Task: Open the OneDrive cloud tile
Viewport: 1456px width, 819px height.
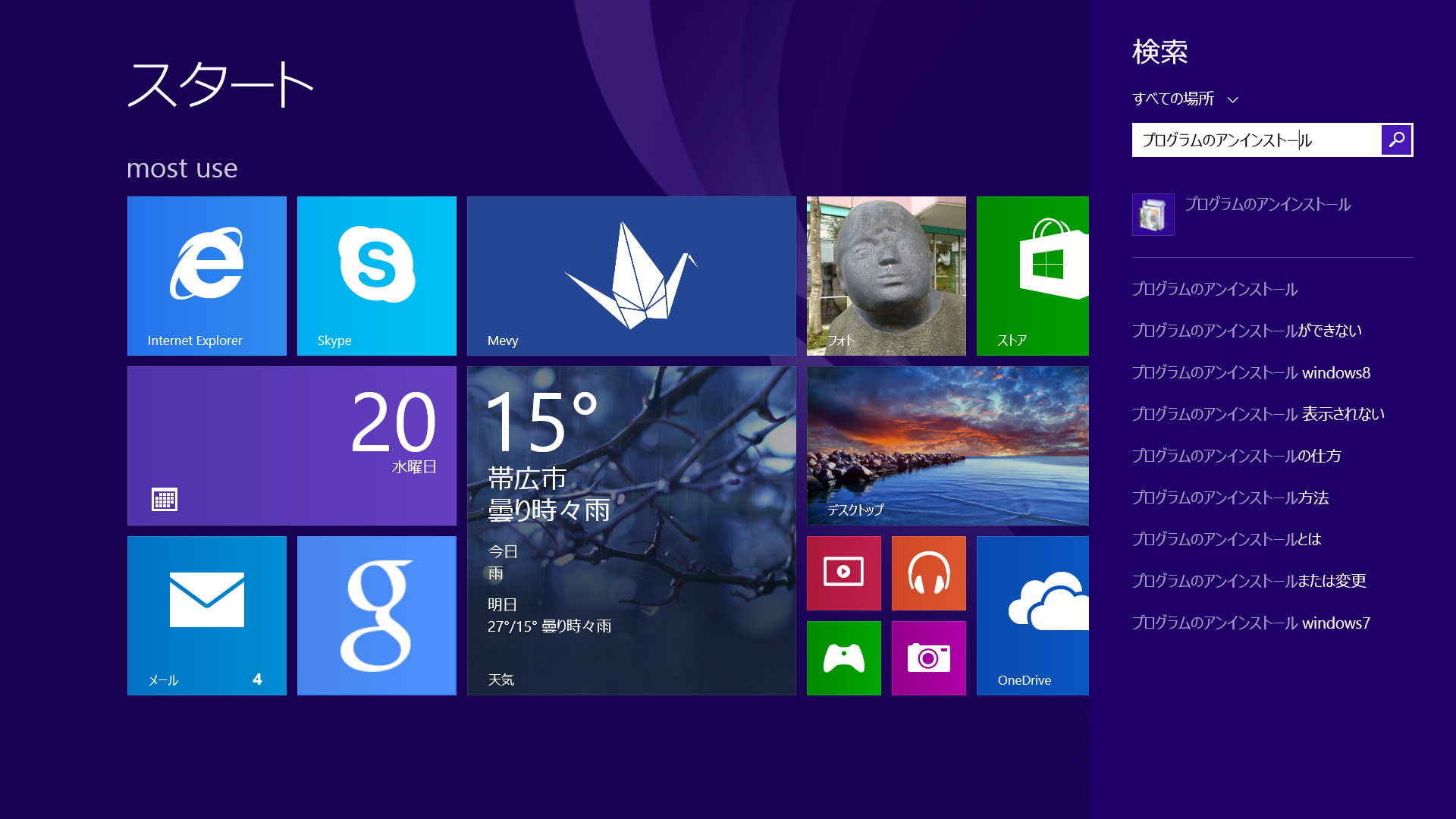Action: point(1032,615)
